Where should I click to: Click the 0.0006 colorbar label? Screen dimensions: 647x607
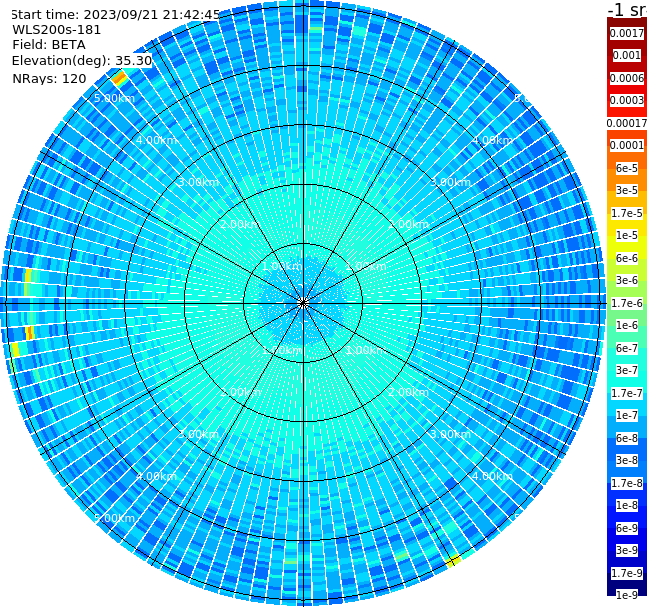tap(627, 78)
